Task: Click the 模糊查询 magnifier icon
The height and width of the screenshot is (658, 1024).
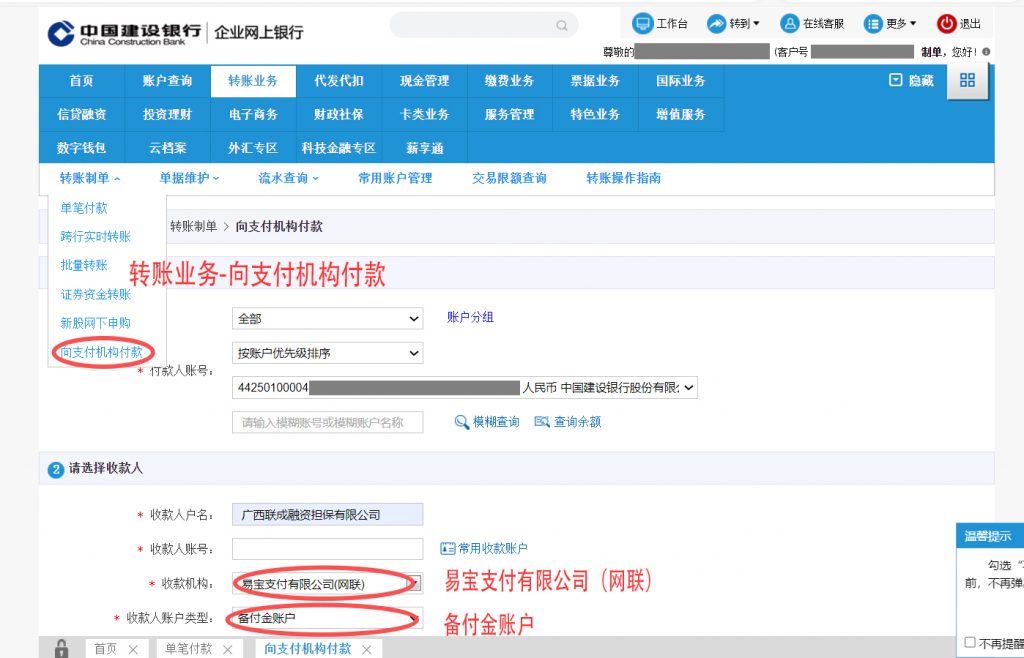Action: point(462,422)
